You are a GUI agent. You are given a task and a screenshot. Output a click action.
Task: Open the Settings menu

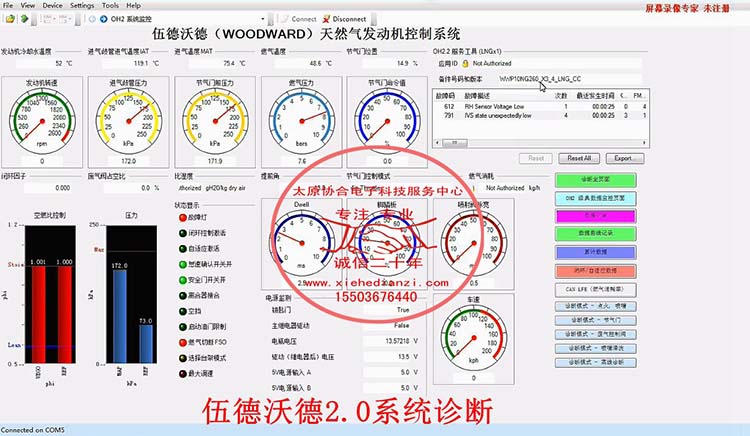click(82, 5)
